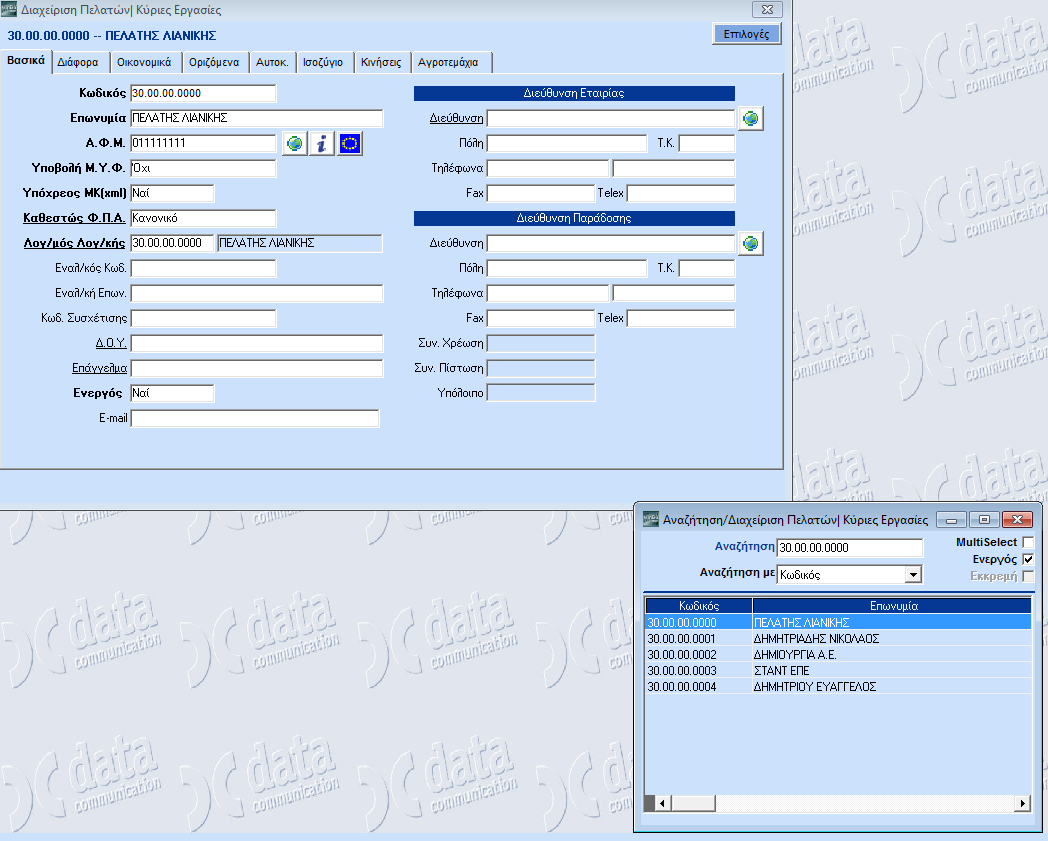Select row ΣΤΑΝΤ ΕΠΕ
The image size is (1048, 841).
click(838, 671)
